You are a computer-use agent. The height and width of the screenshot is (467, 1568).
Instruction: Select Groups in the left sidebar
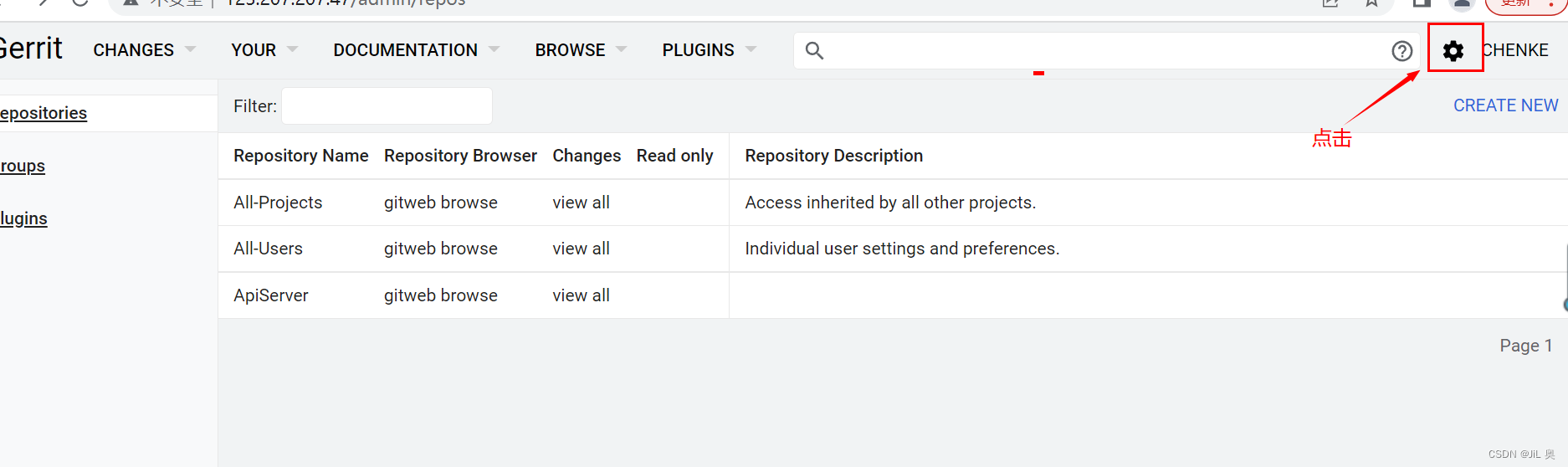(x=23, y=166)
